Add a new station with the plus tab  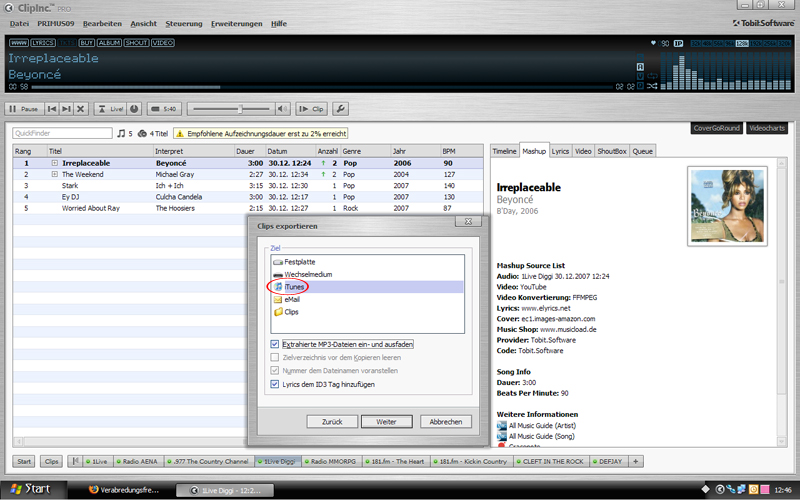[636, 461]
